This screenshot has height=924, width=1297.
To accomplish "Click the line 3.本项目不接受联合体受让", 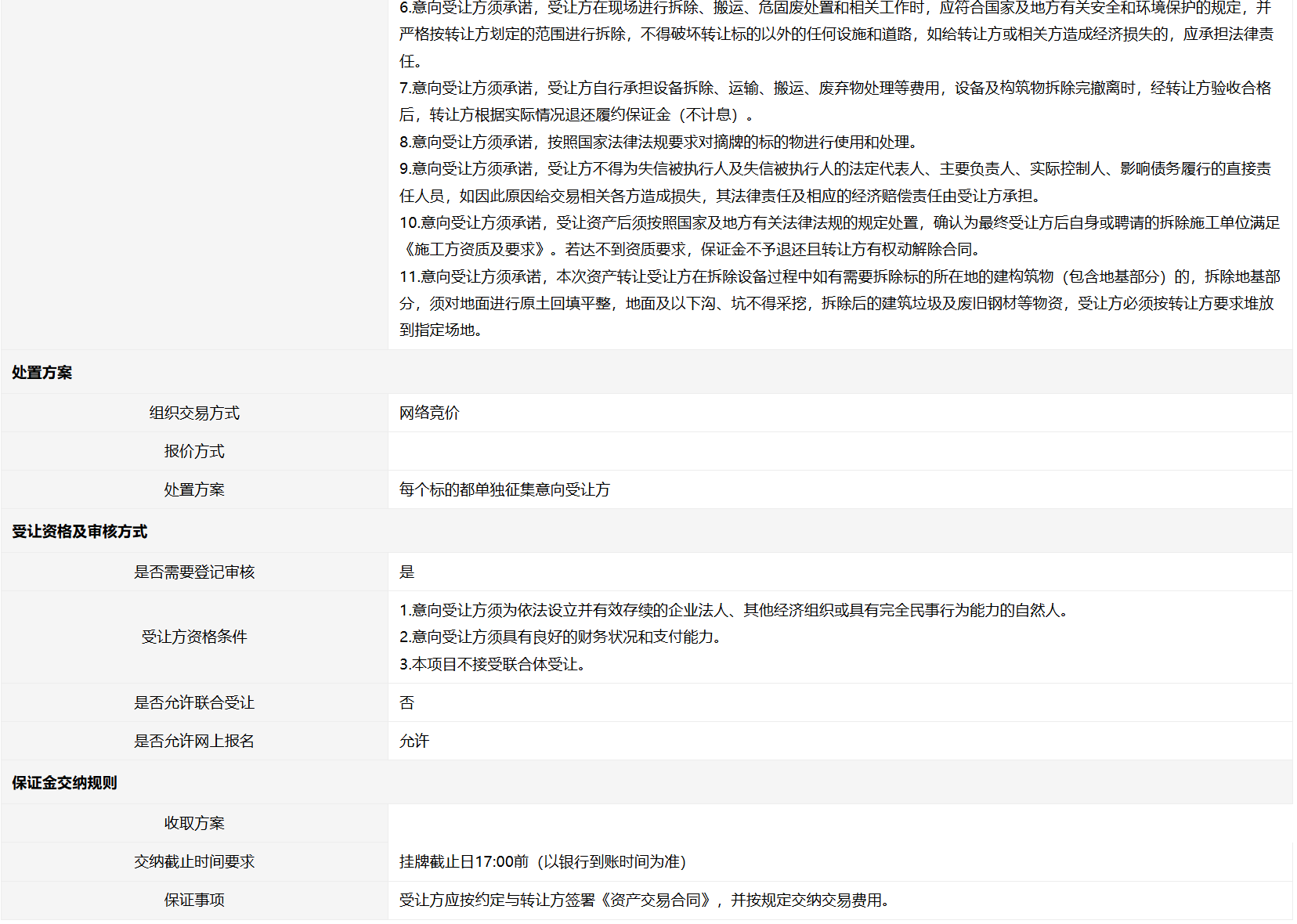I will pyautogui.click(x=492, y=664).
